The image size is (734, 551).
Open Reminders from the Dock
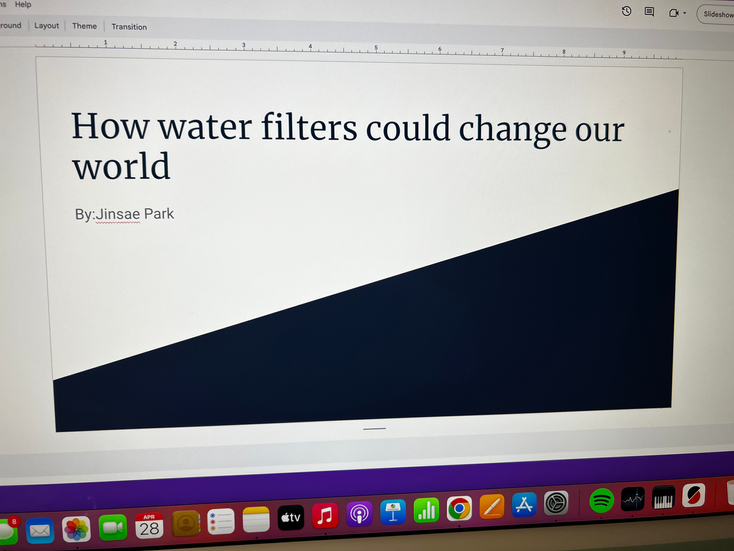pyautogui.click(x=220, y=521)
